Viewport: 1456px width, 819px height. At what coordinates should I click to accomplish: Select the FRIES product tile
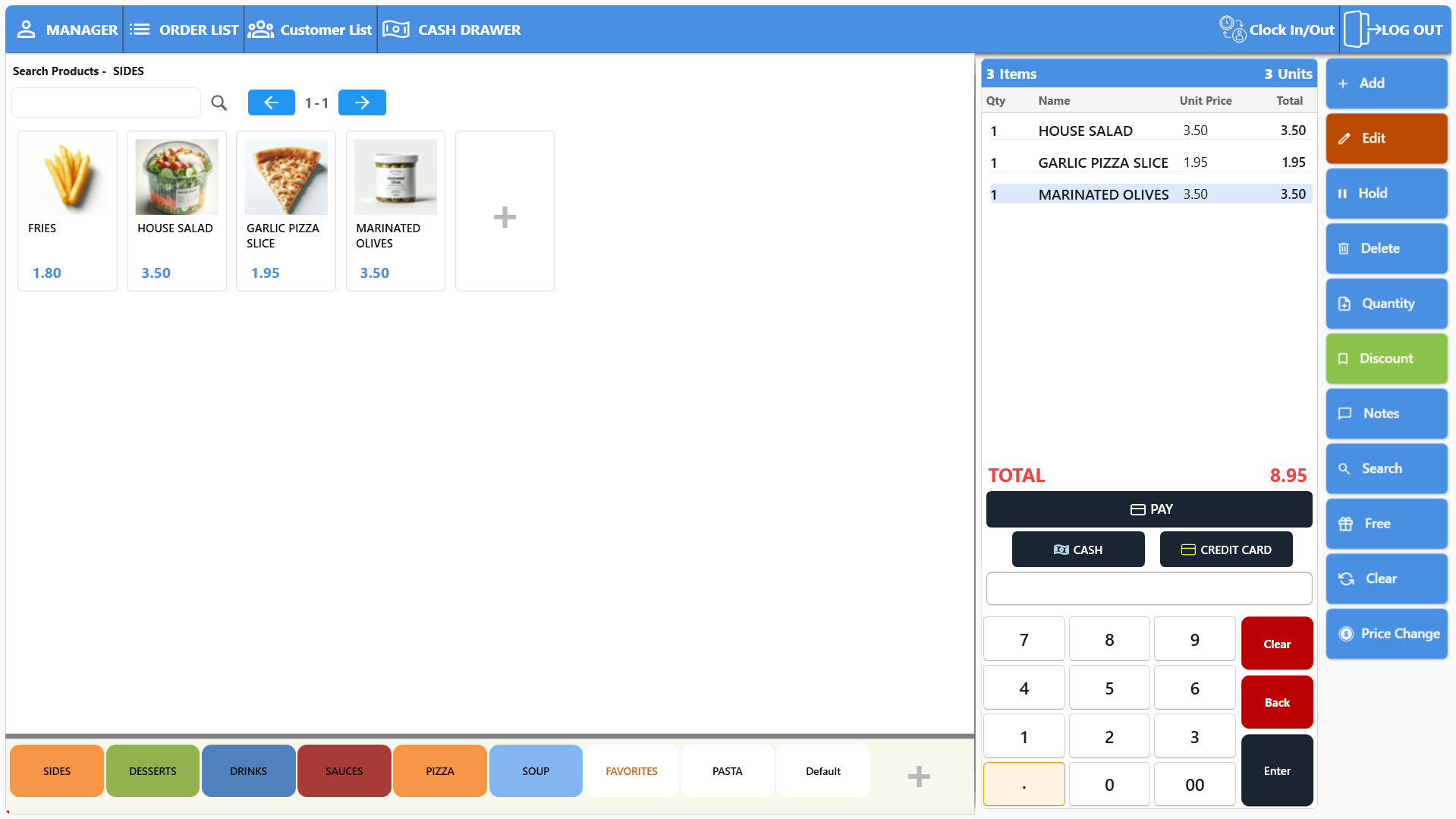[x=67, y=210]
